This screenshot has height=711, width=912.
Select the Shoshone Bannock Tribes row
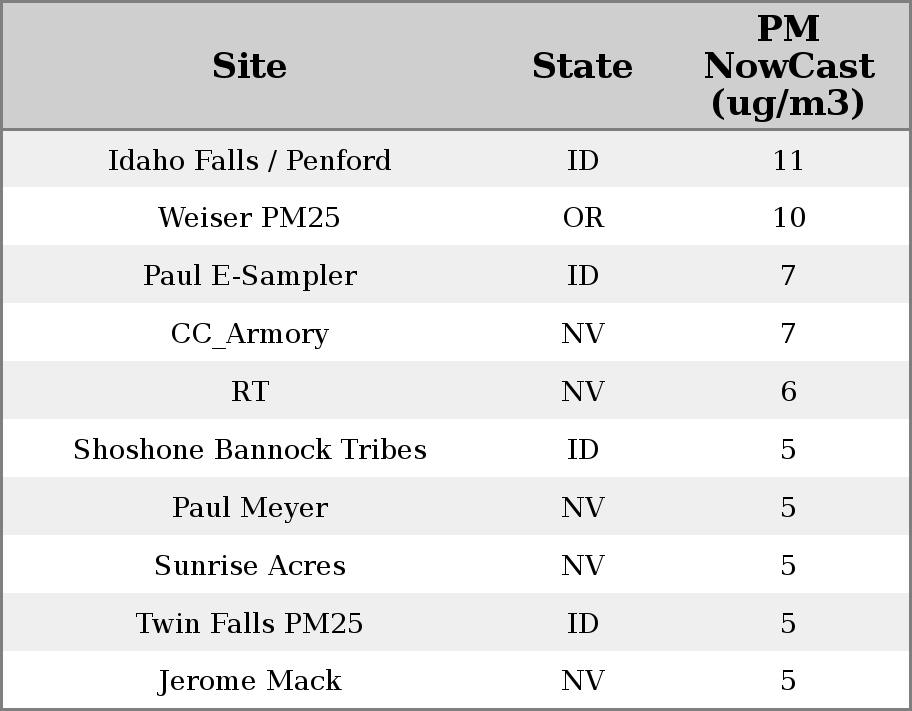point(250,450)
